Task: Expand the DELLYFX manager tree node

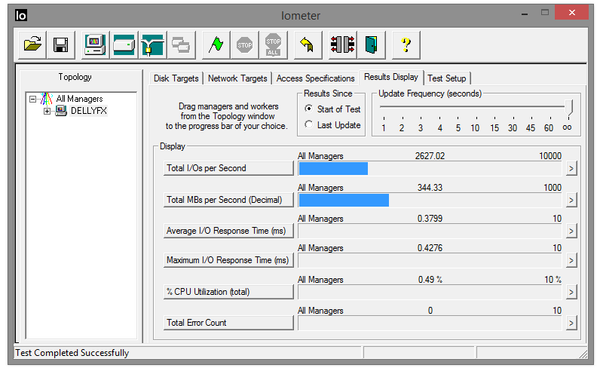Action: point(47,111)
